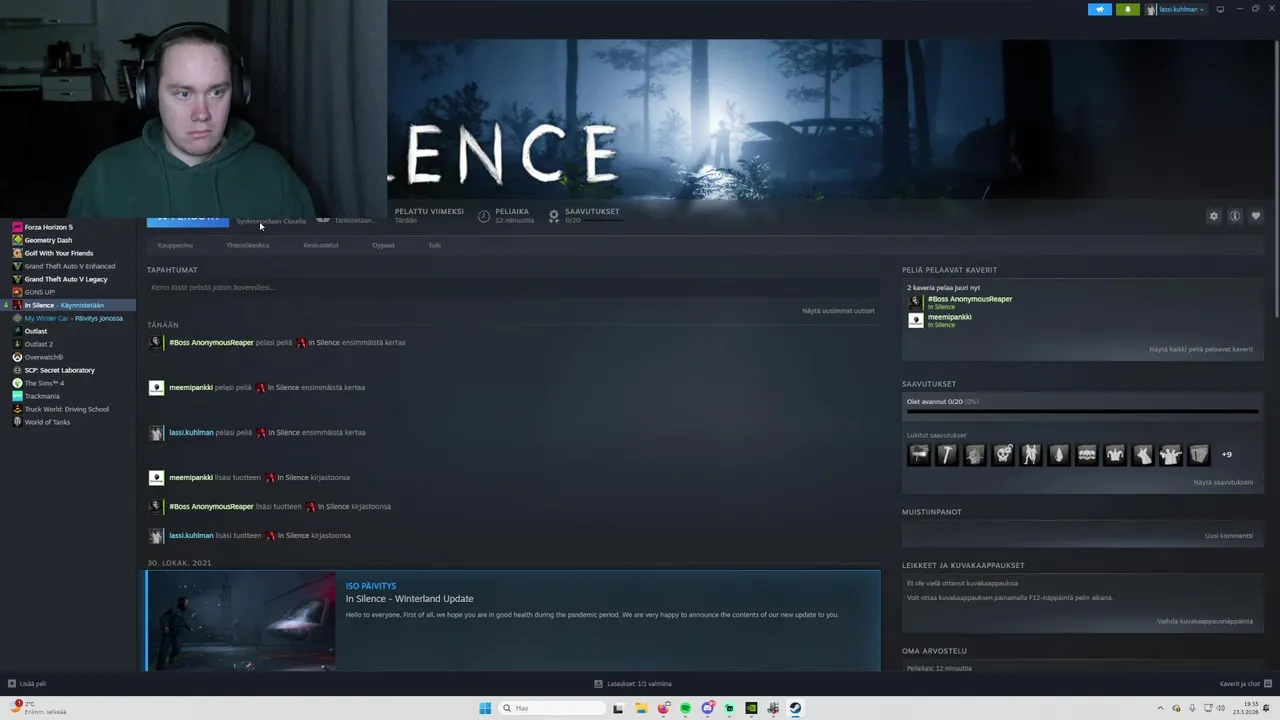Viewport: 1280px width, 720px height.
Task: Open Näytä uusimmat uutiset link
Action: click(x=838, y=311)
